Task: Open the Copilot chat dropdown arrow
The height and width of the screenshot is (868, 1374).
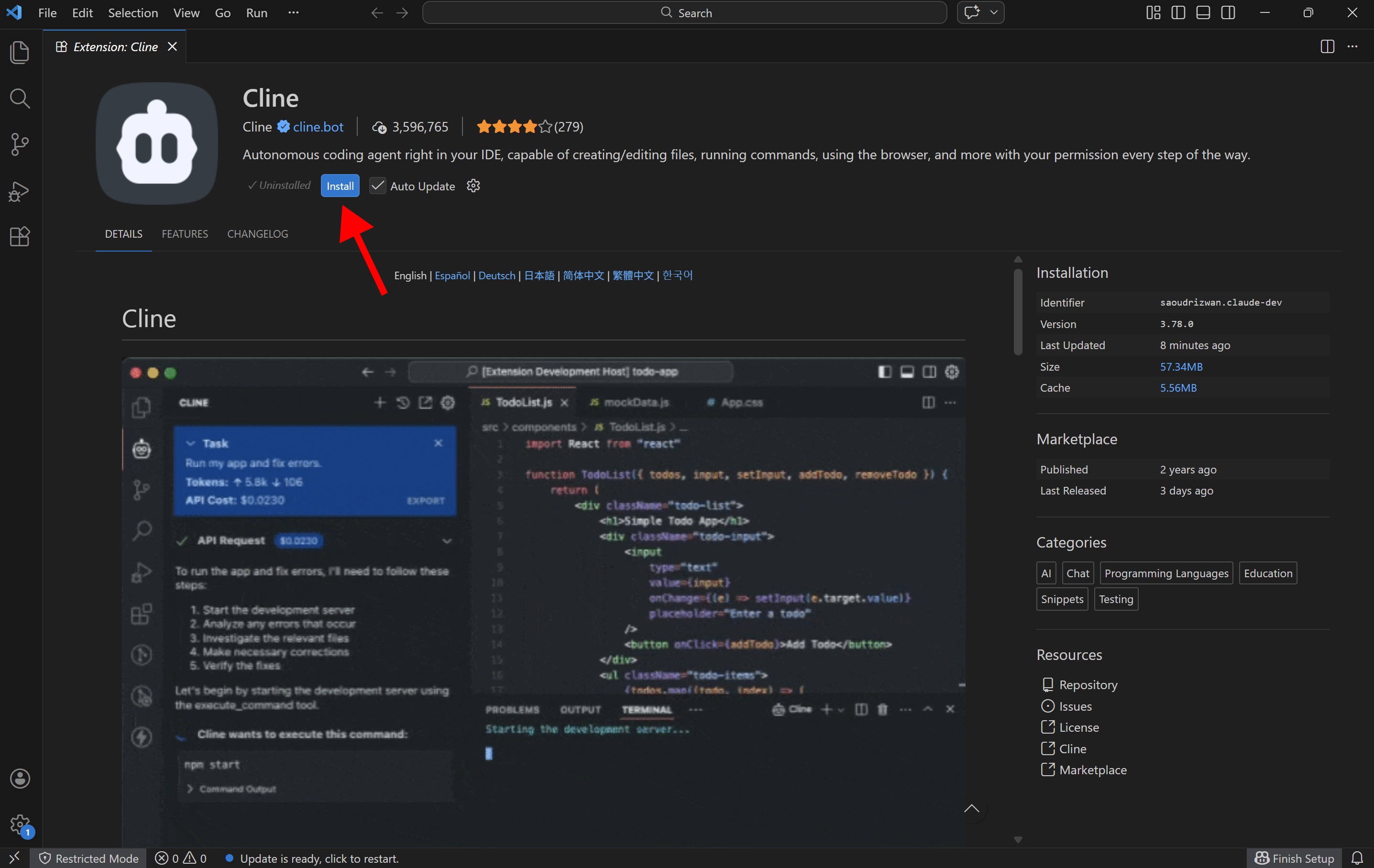Action: click(993, 12)
